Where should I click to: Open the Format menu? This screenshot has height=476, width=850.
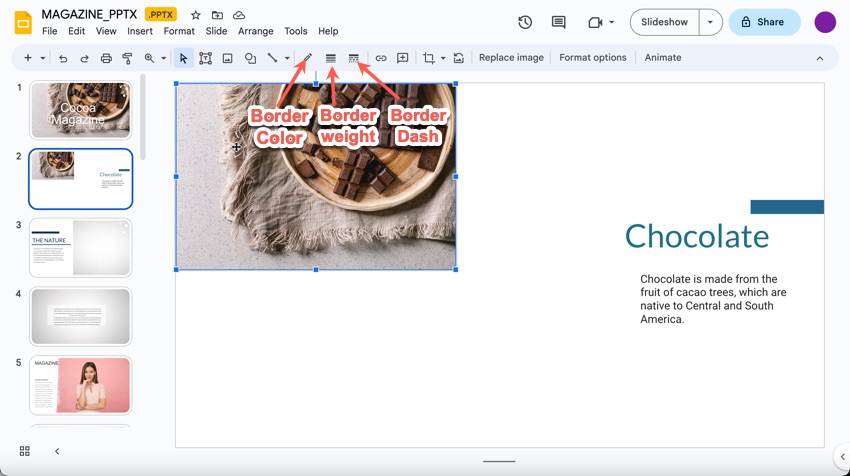(179, 31)
